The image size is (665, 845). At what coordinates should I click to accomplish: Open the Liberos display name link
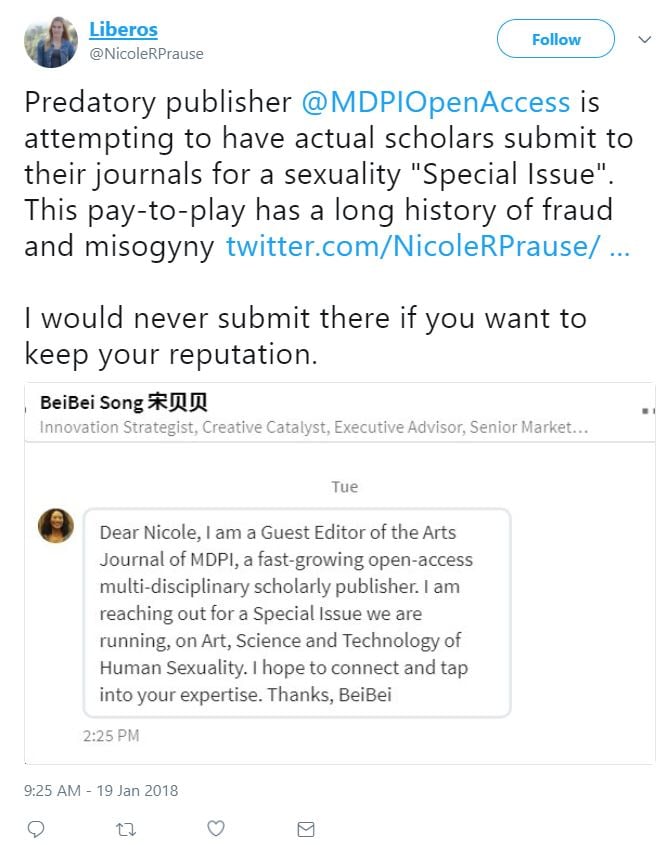click(x=123, y=29)
